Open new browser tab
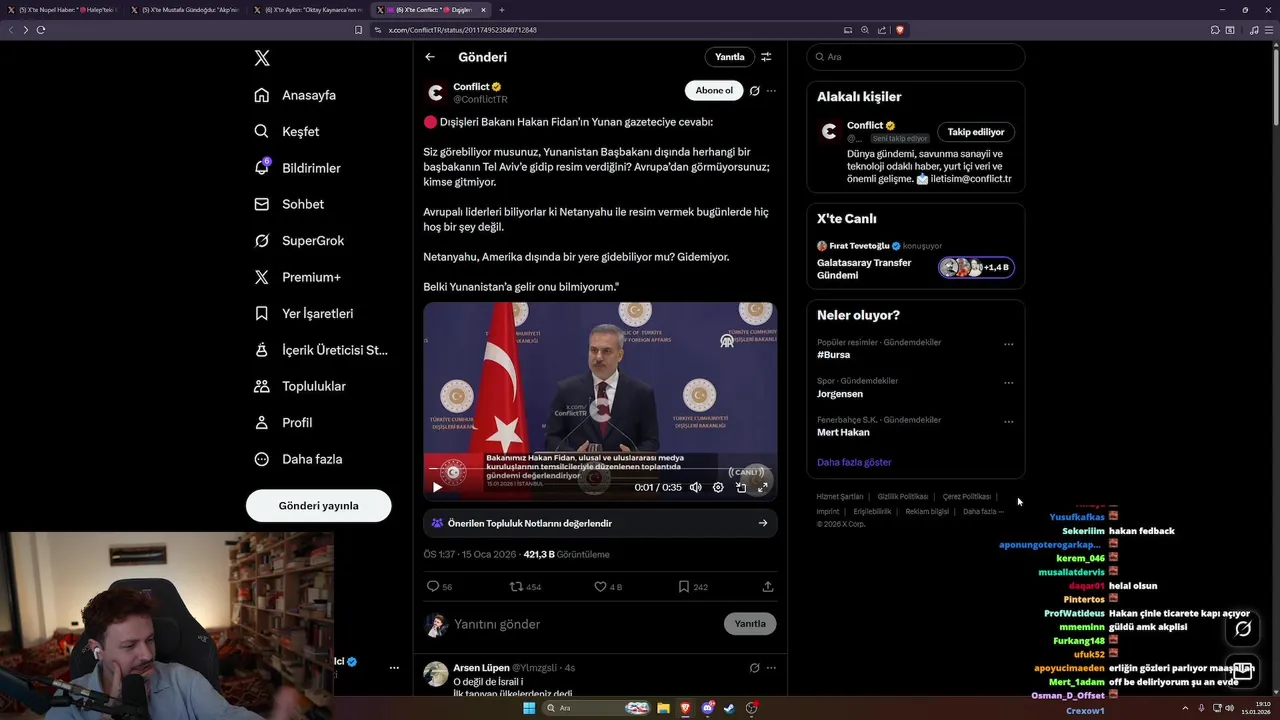This screenshot has width=1280, height=720. pos(504,9)
